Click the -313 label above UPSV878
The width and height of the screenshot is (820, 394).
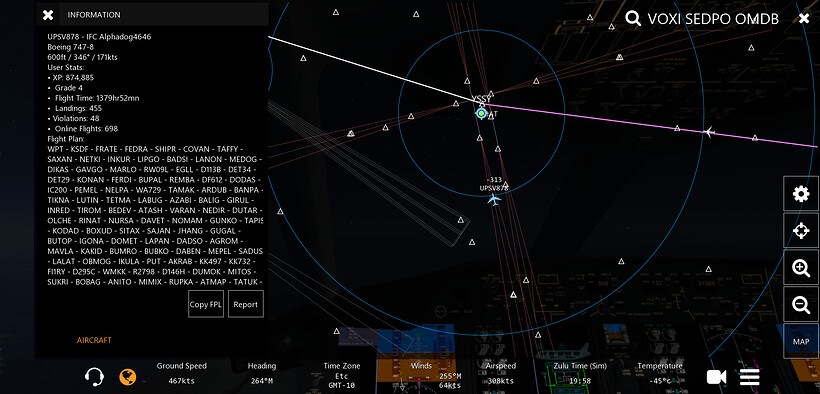[x=494, y=180]
